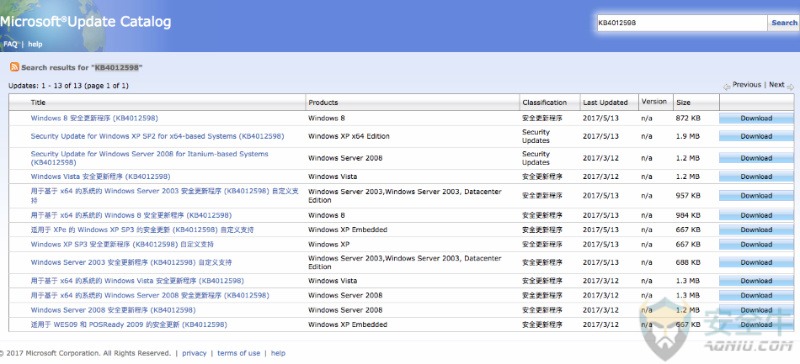Click the Microsoft Update Catalog title
Image resolution: width=800 pixels, height=364 pixels.
[x=86, y=22]
